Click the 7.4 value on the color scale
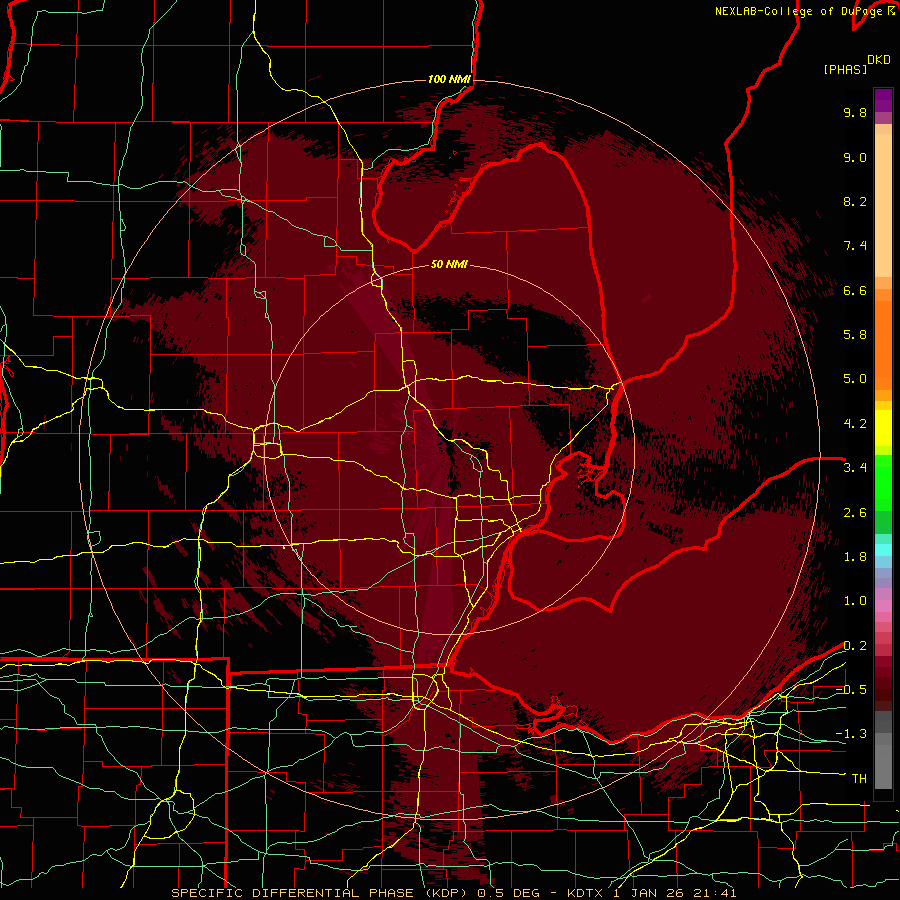 tap(855, 246)
